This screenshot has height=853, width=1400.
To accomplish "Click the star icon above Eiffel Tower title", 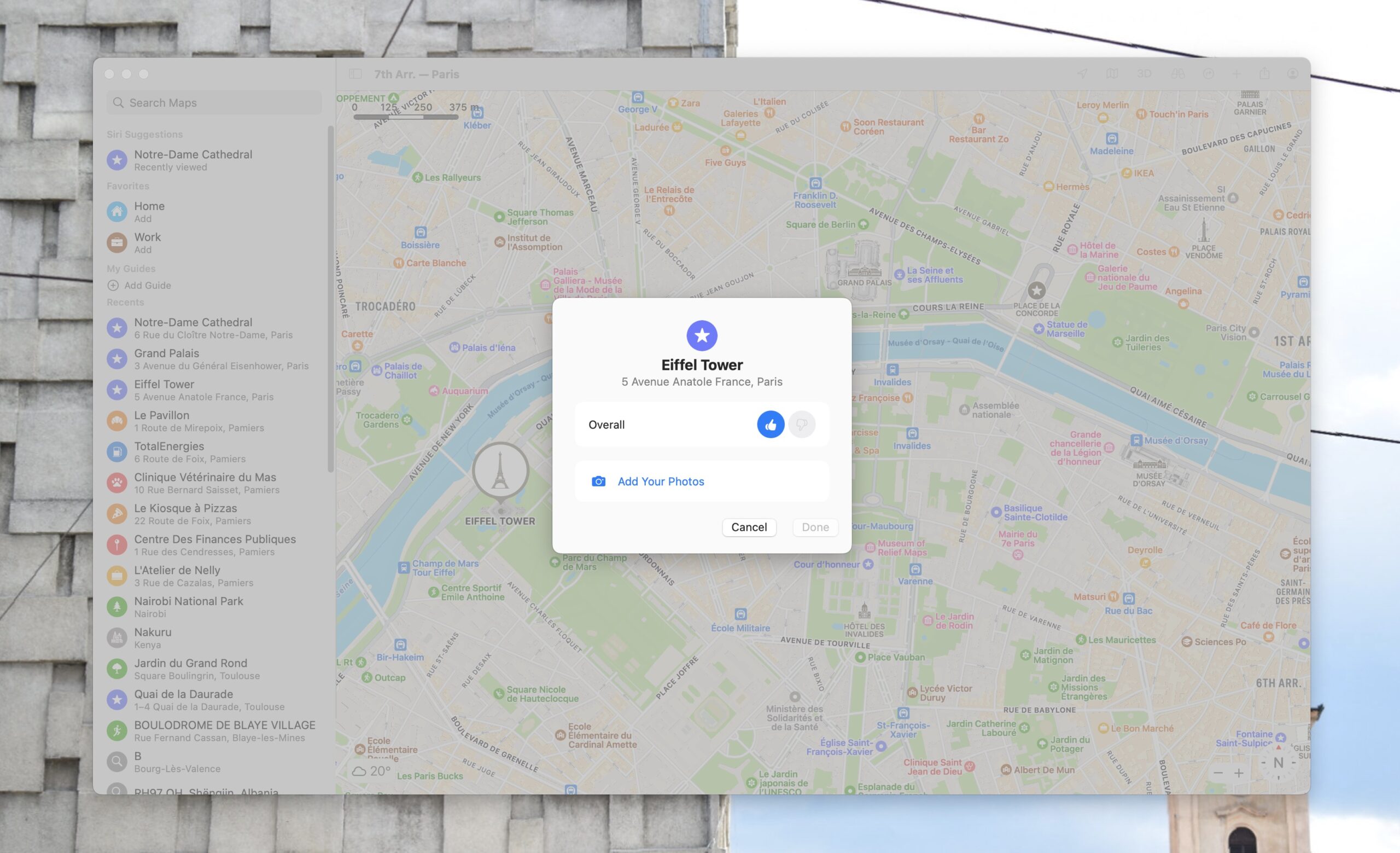I will (x=702, y=335).
